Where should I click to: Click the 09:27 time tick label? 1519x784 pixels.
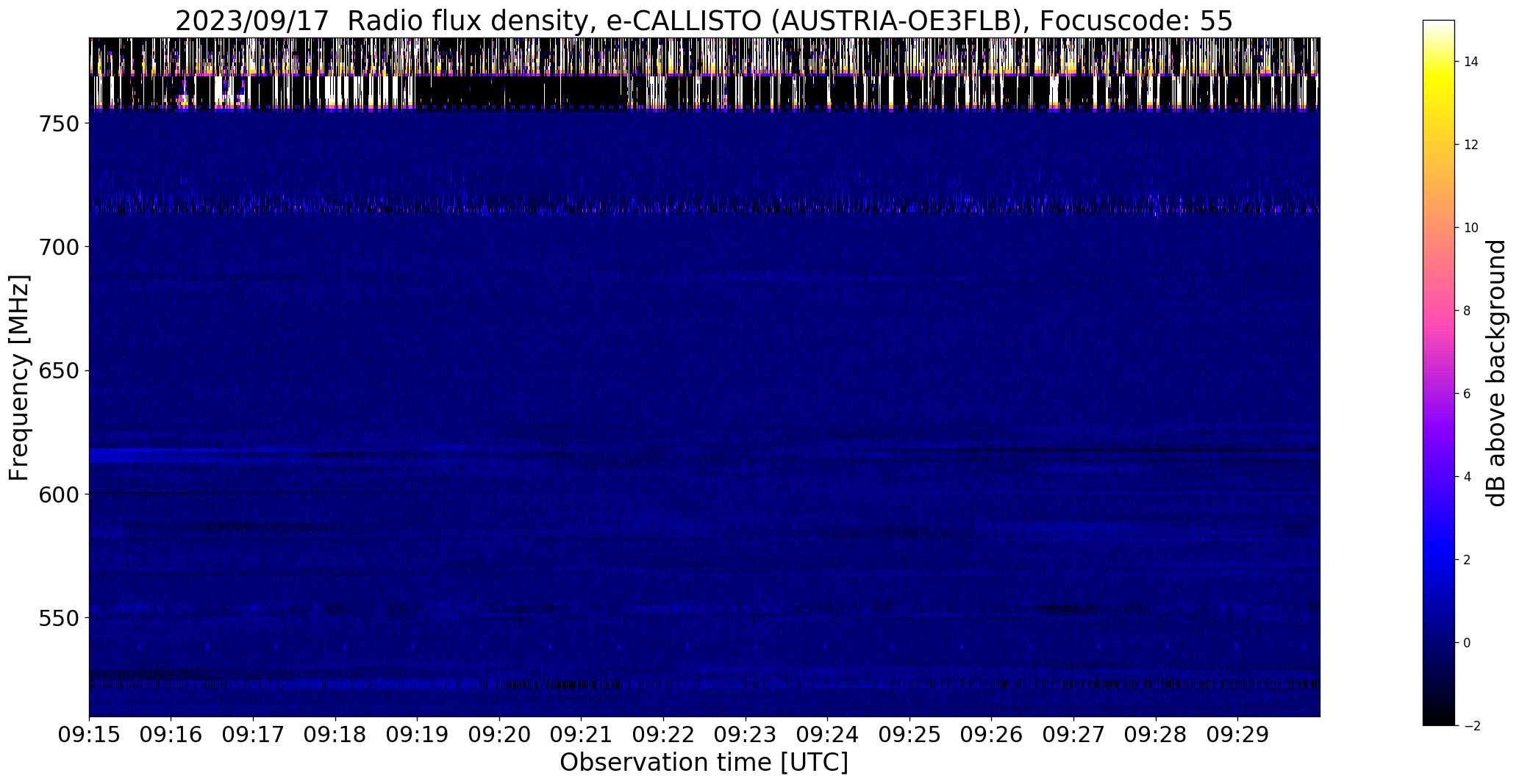pos(1073,736)
